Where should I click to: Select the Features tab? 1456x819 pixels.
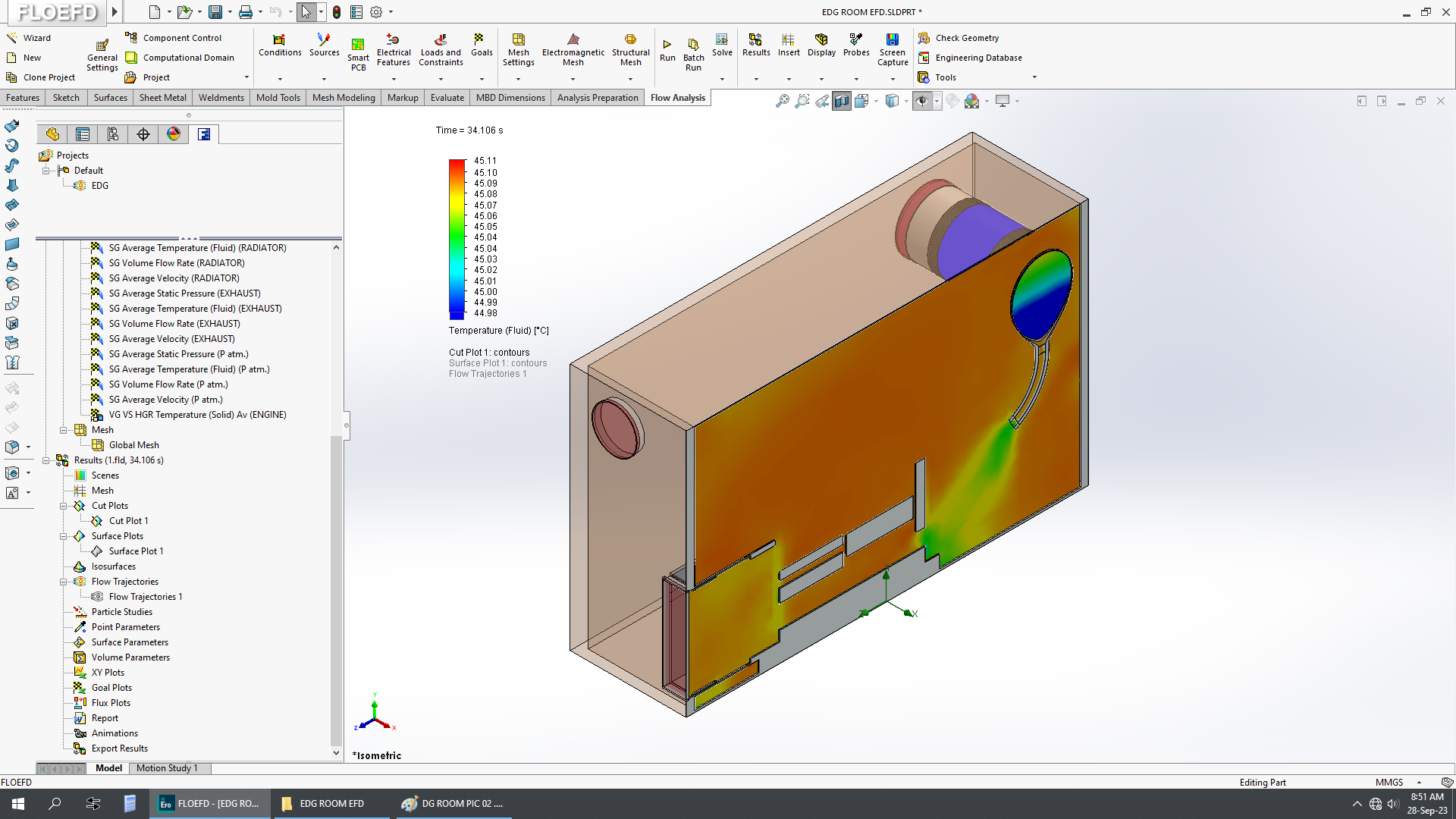[22, 97]
